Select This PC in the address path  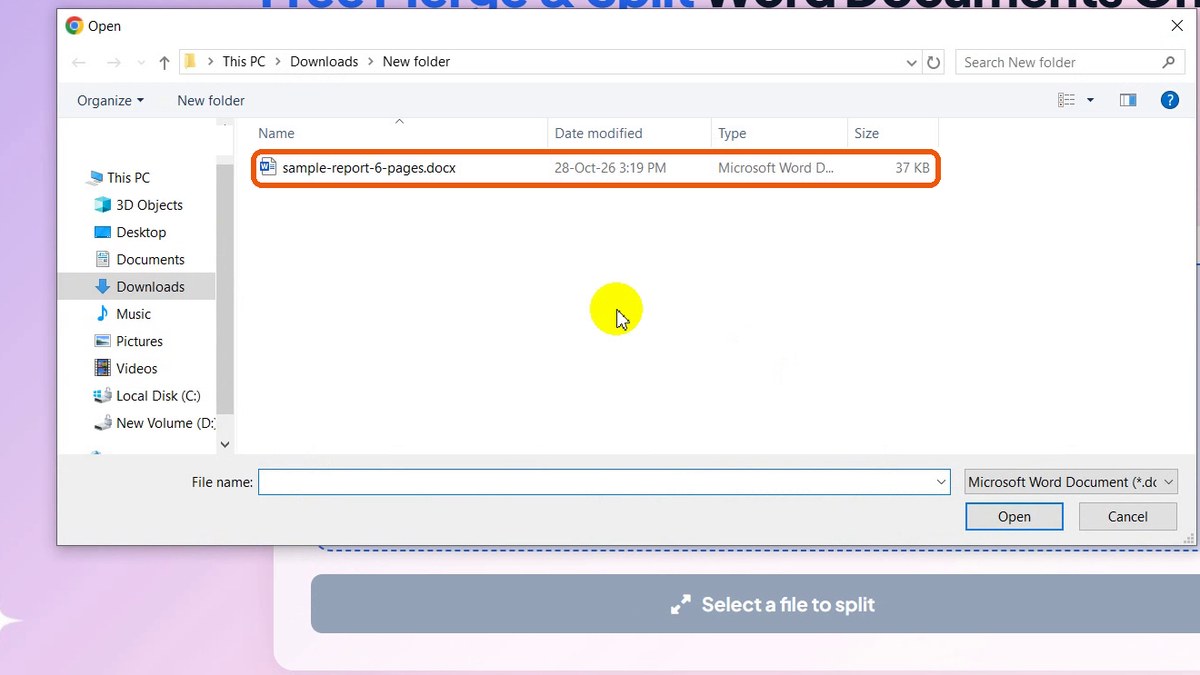[x=244, y=61]
